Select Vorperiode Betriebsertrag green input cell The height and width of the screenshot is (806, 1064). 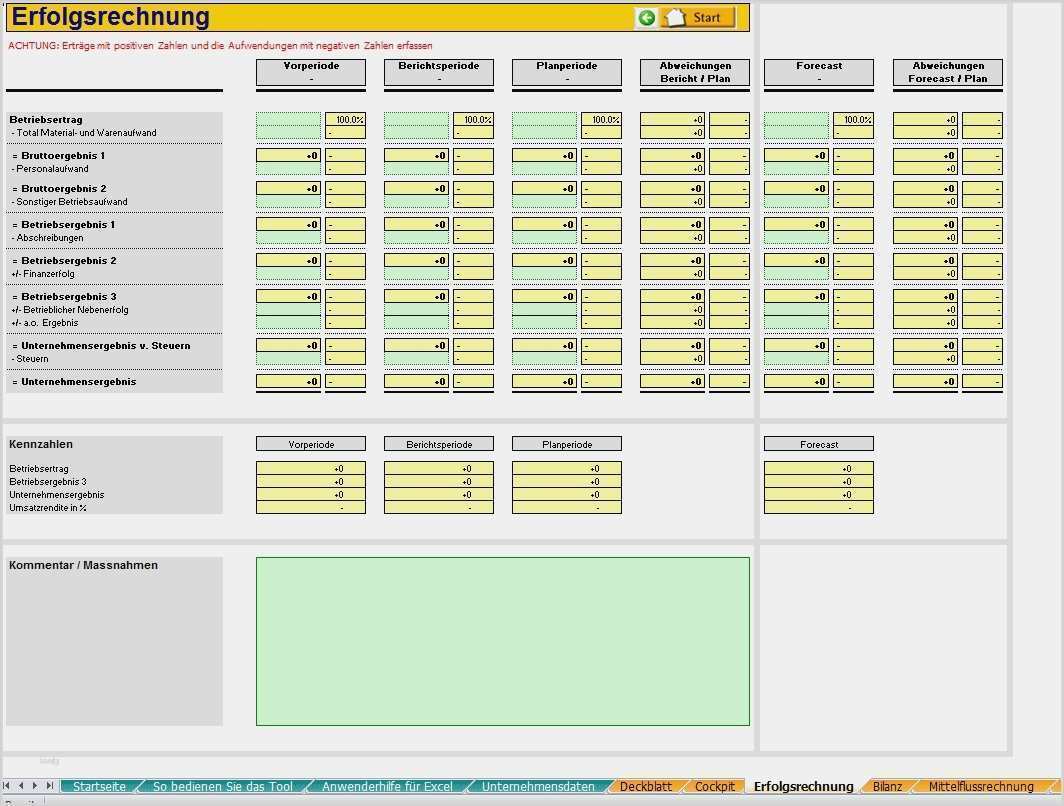(288, 119)
